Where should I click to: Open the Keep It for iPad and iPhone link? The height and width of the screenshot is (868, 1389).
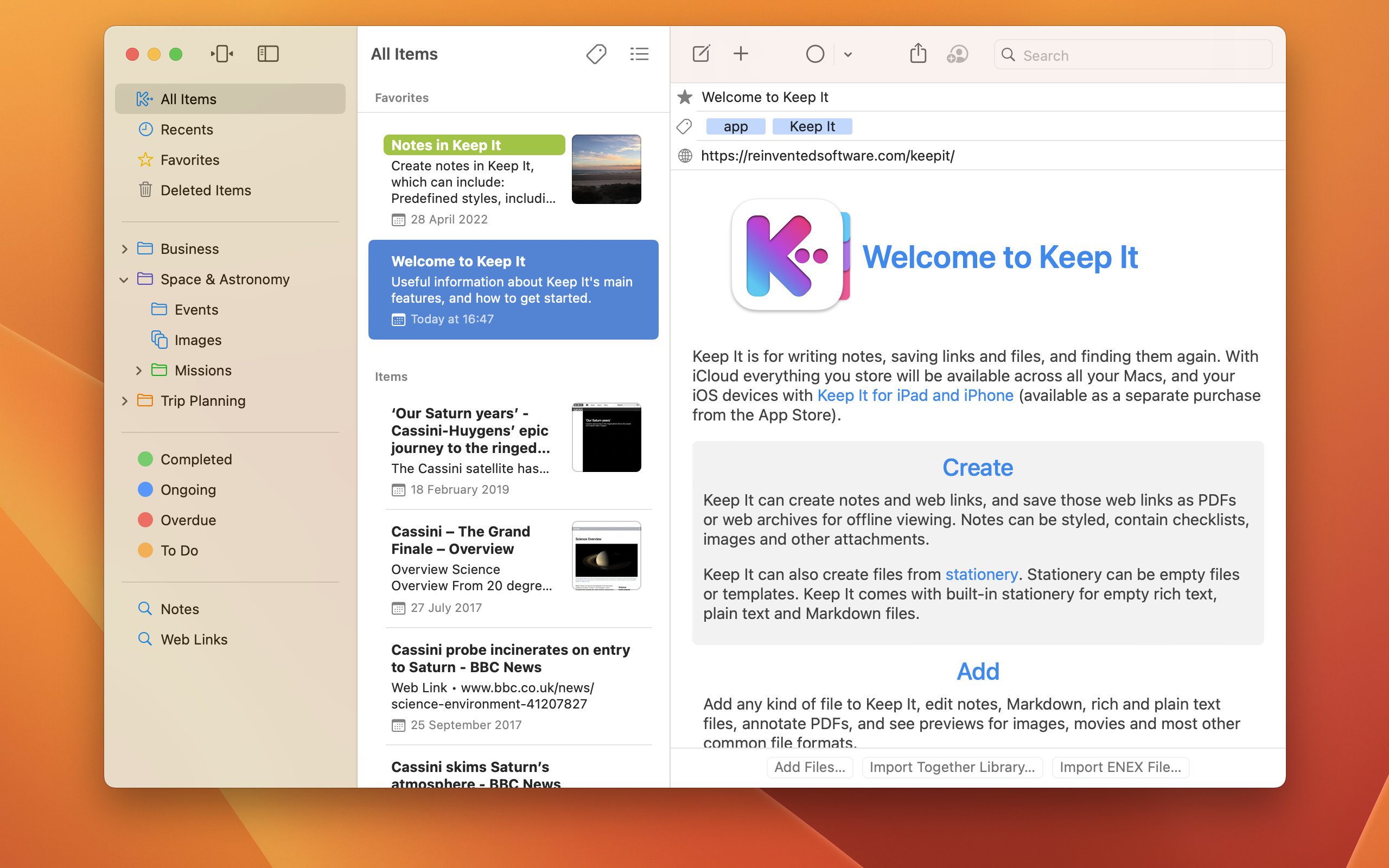click(915, 395)
